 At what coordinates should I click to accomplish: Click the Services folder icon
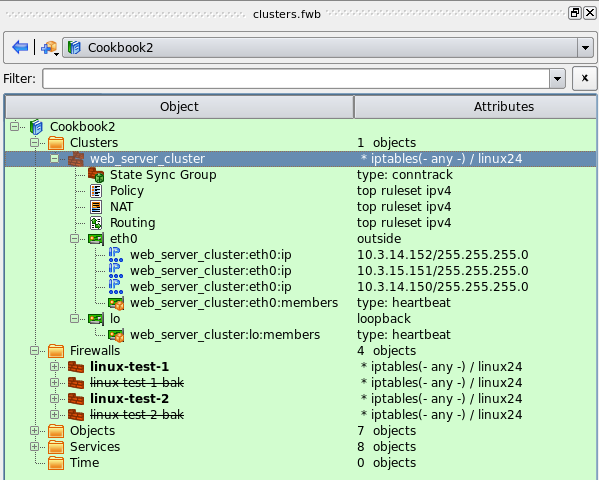point(56,447)
